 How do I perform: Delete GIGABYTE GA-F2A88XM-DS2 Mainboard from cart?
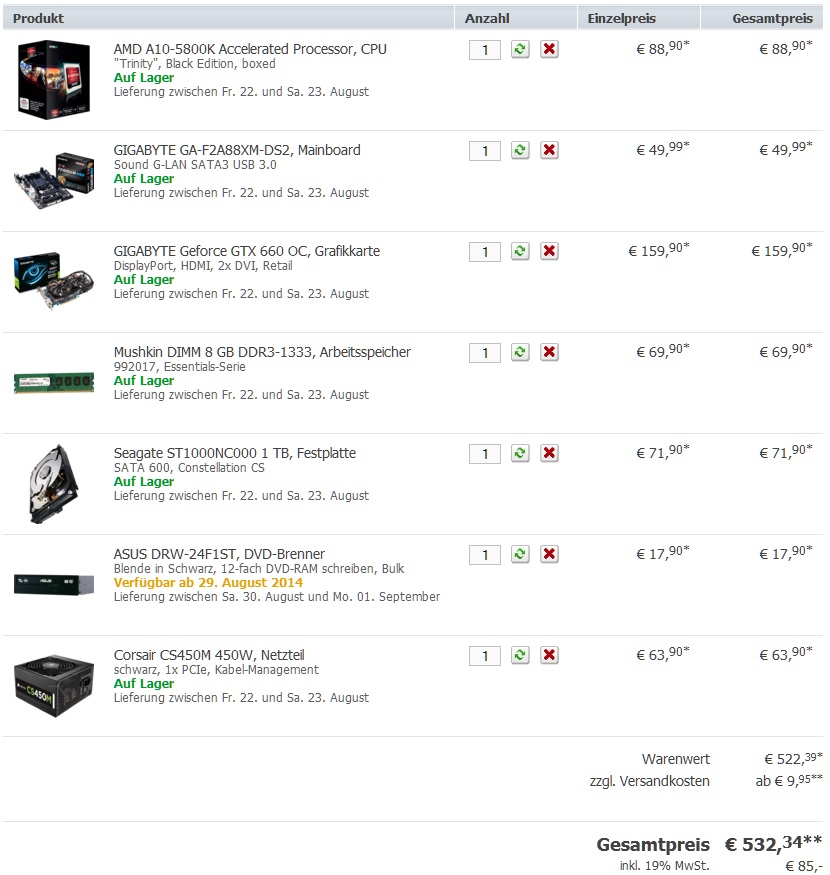point(549,150)
